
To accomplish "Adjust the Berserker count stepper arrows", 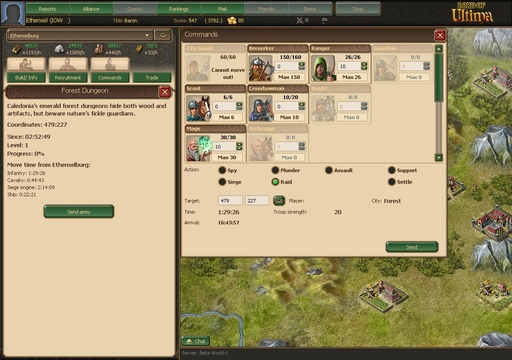I will [302, 66].
